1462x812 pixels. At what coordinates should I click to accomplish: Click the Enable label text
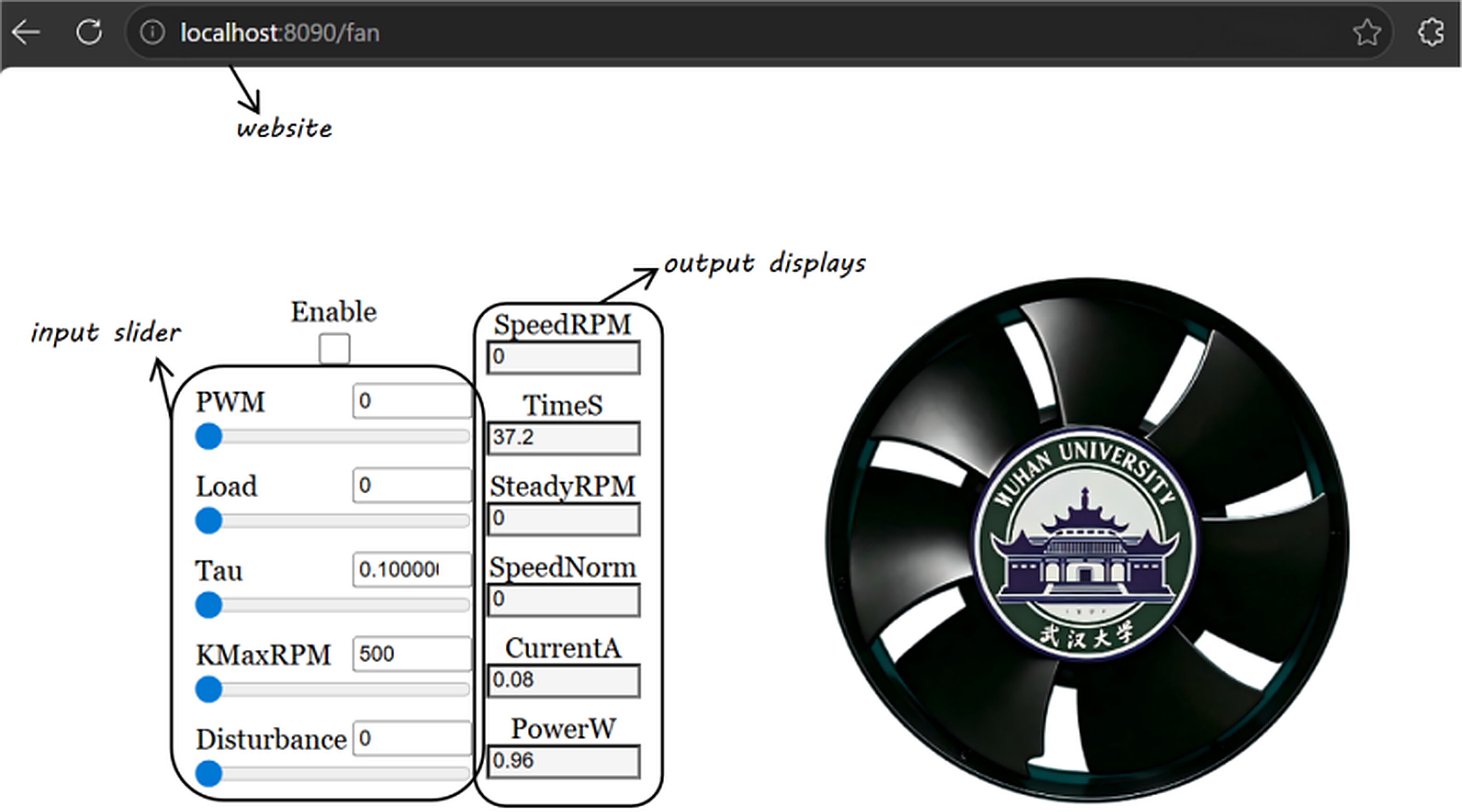pos(334,312)
